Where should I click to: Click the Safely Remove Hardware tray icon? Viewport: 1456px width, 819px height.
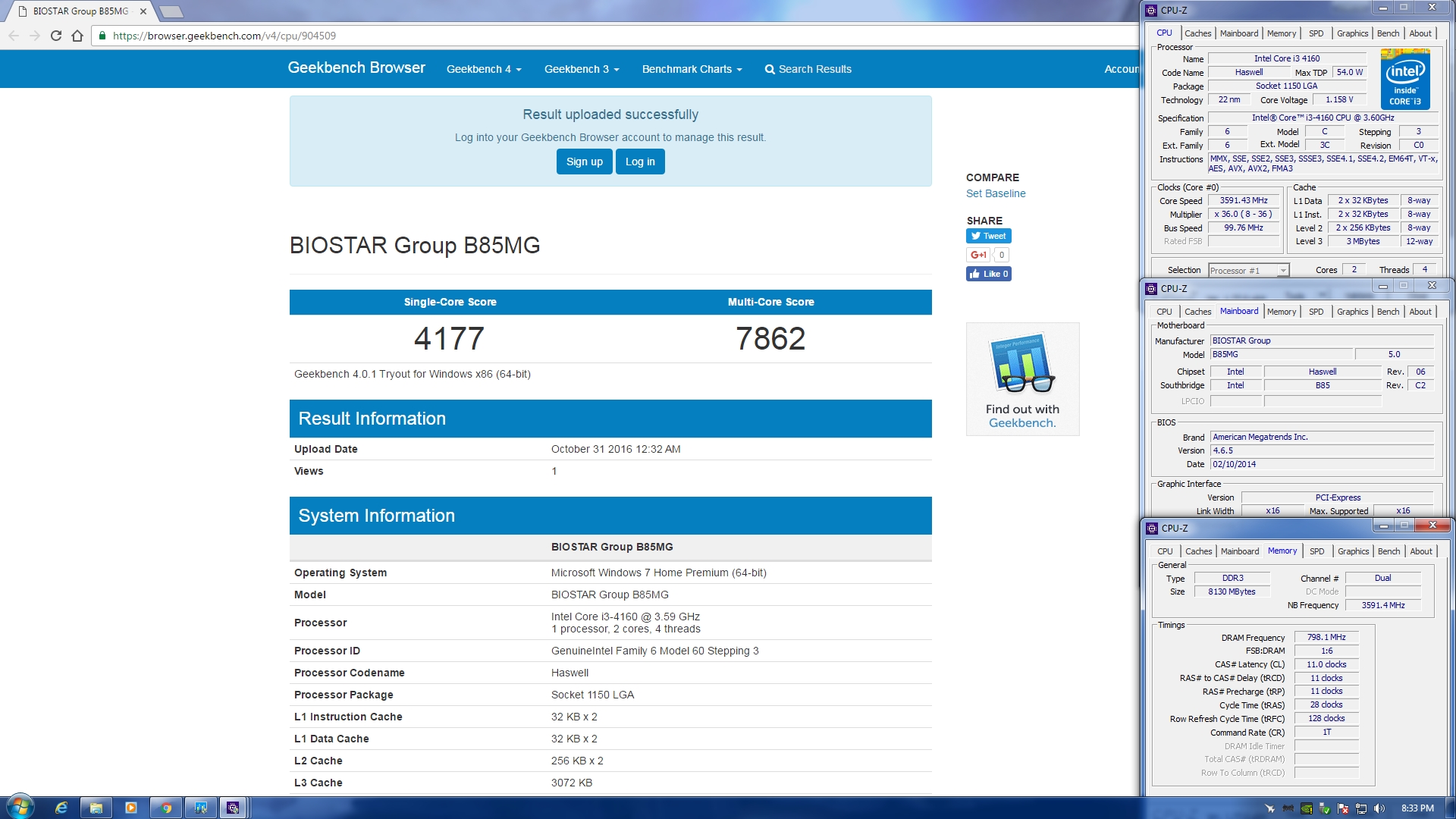pyautogui.click(x=1324, y=808)
